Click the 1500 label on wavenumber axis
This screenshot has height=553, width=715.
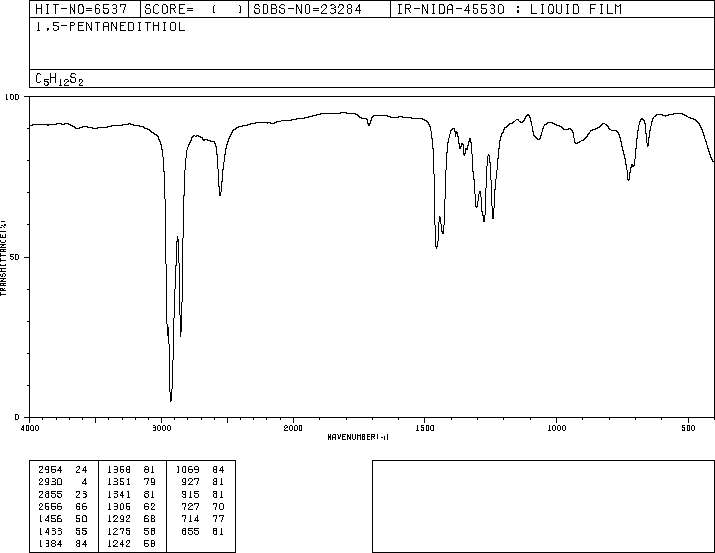click(x=425, y=428)
